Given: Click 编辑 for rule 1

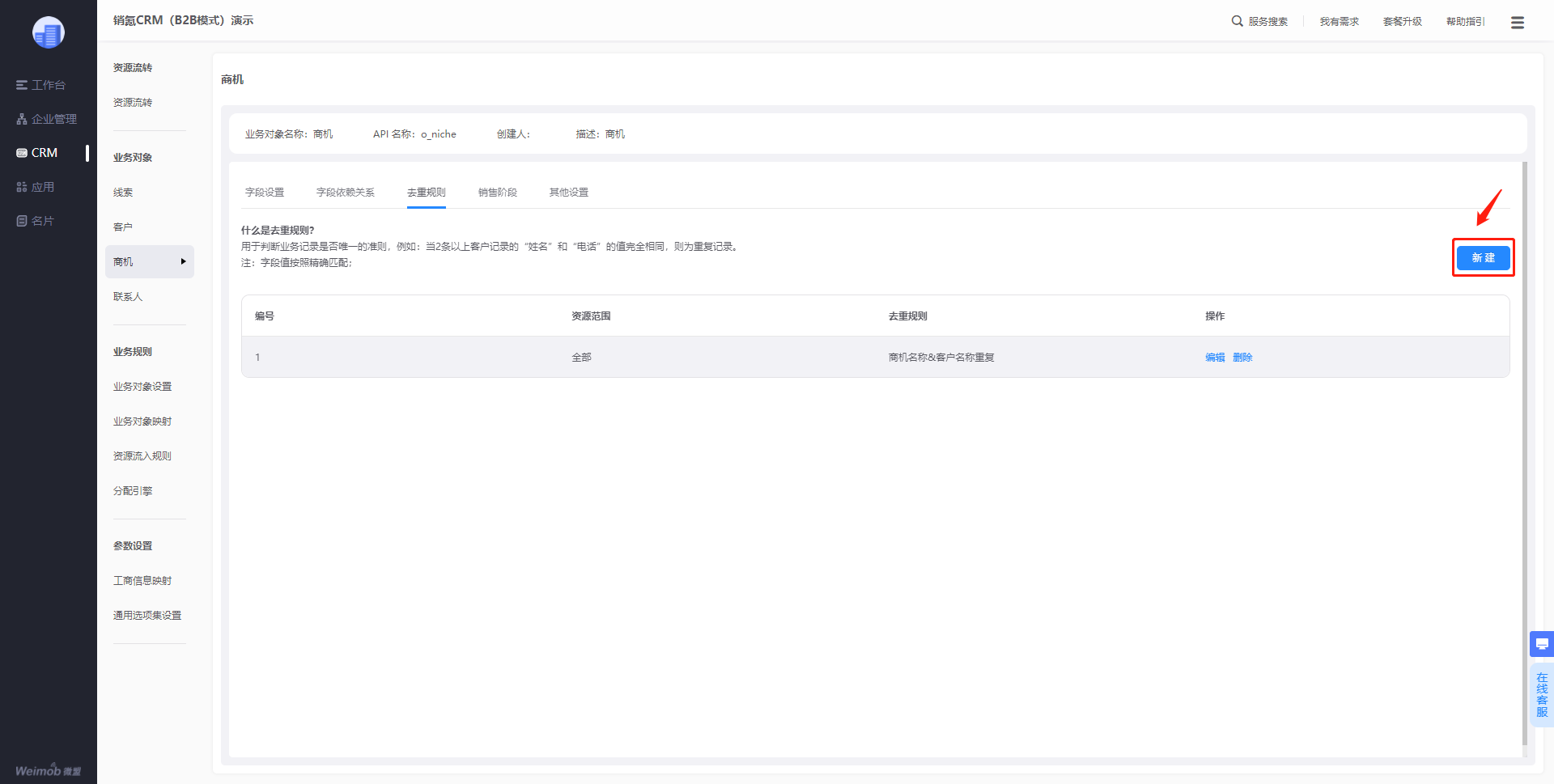Looking at the screenshot, I should [1215, 358].
